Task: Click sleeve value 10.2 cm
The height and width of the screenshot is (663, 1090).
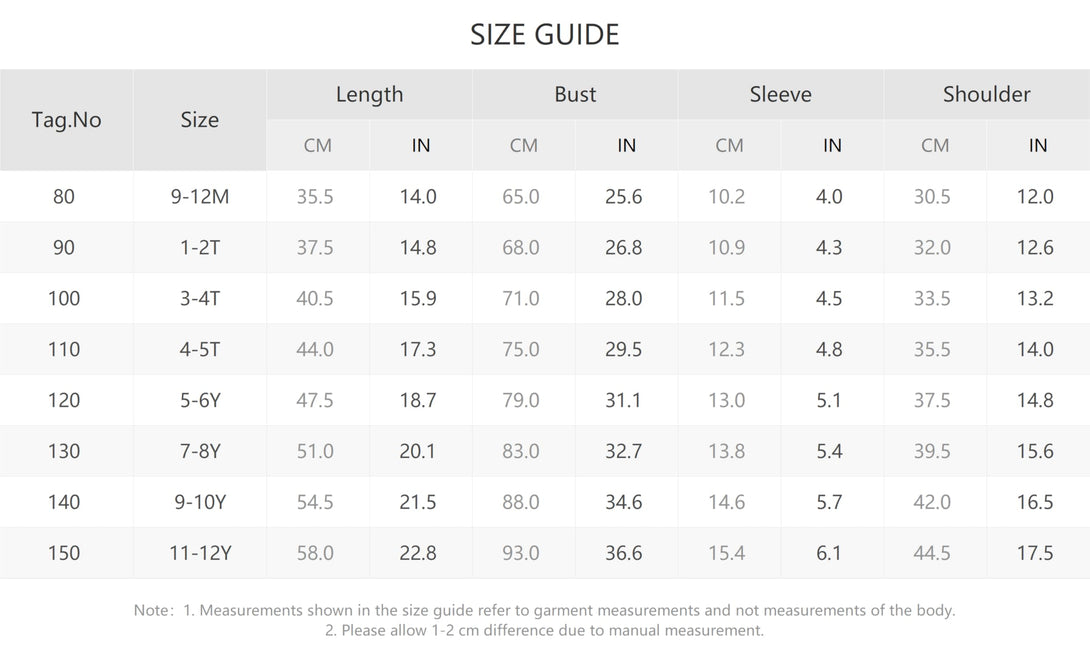Action: point(726,197)
